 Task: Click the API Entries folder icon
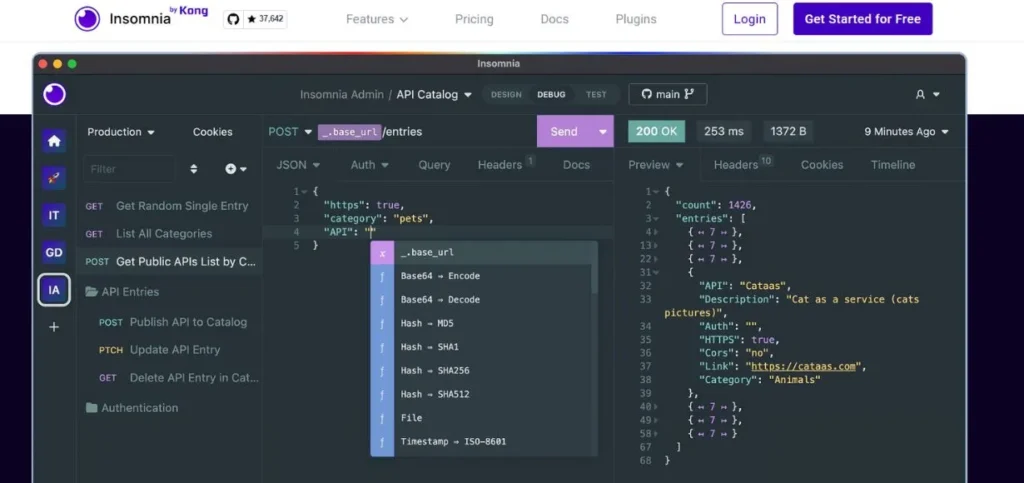point(91,292)
